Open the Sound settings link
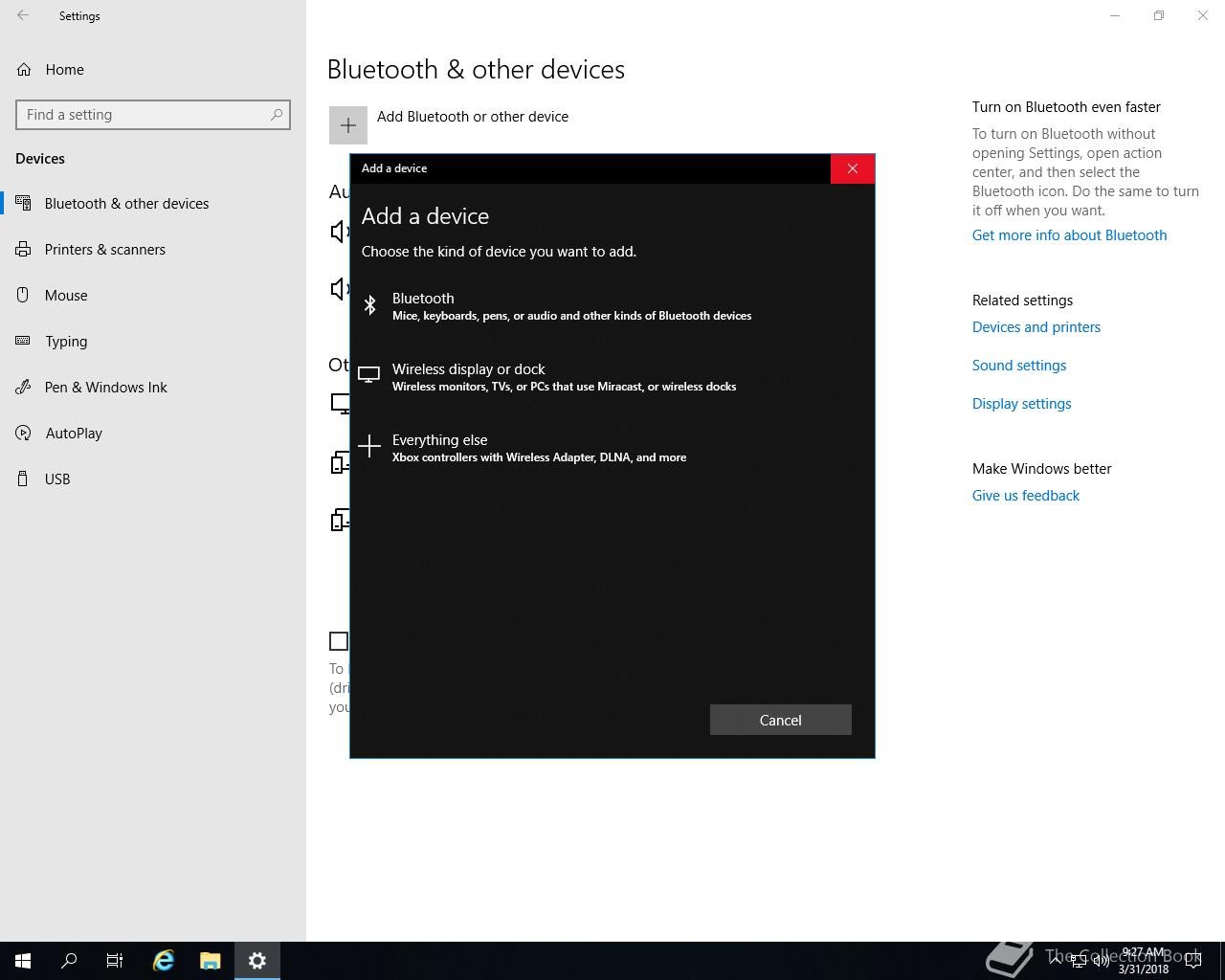The height and width of the screenshot is (980, 1225). point(1019,366)
